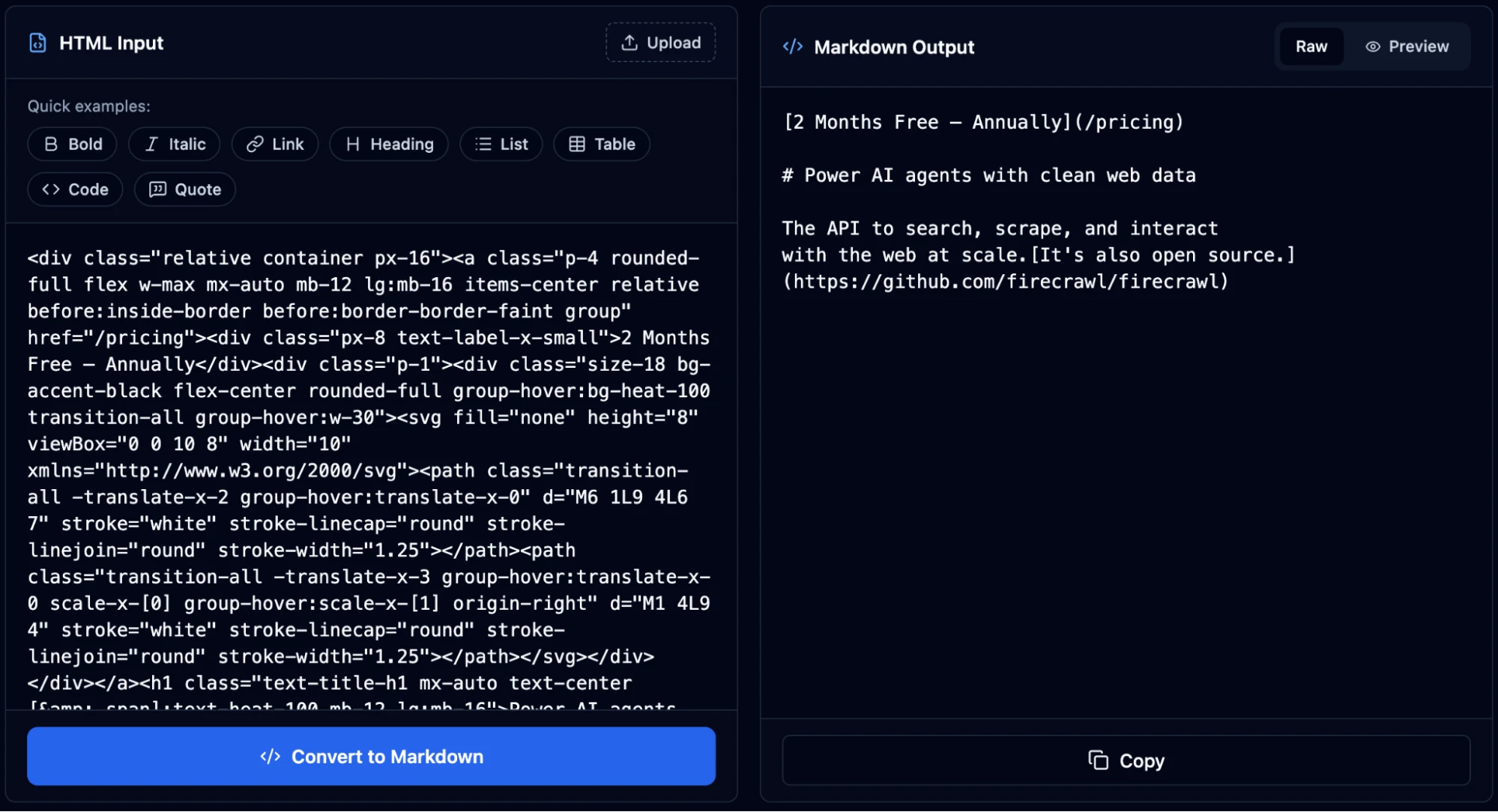Viewport: 1498px width, 812px height.
Task: Insert the Quote quick example
Action: click(184, 189)
